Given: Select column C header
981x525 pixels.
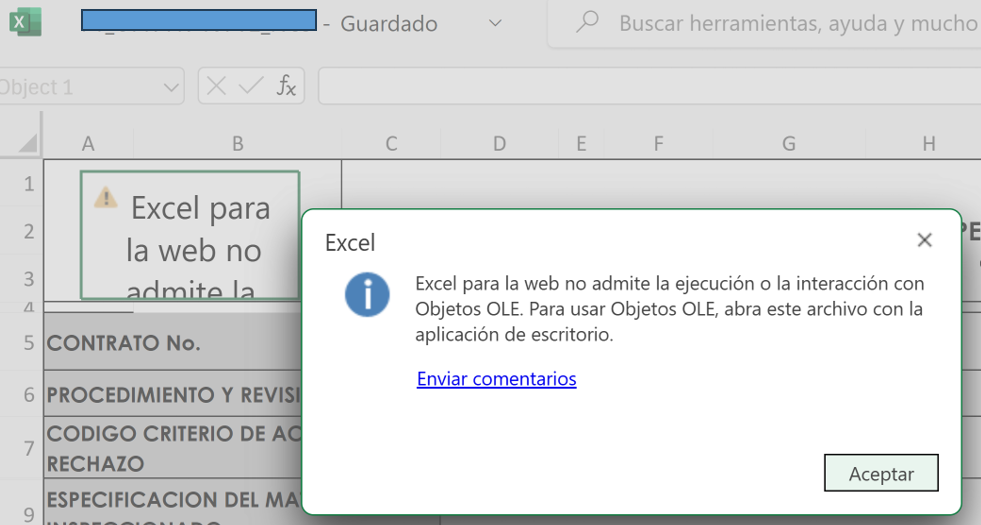Looking at the screenshot, I should (x=391, y=144).
